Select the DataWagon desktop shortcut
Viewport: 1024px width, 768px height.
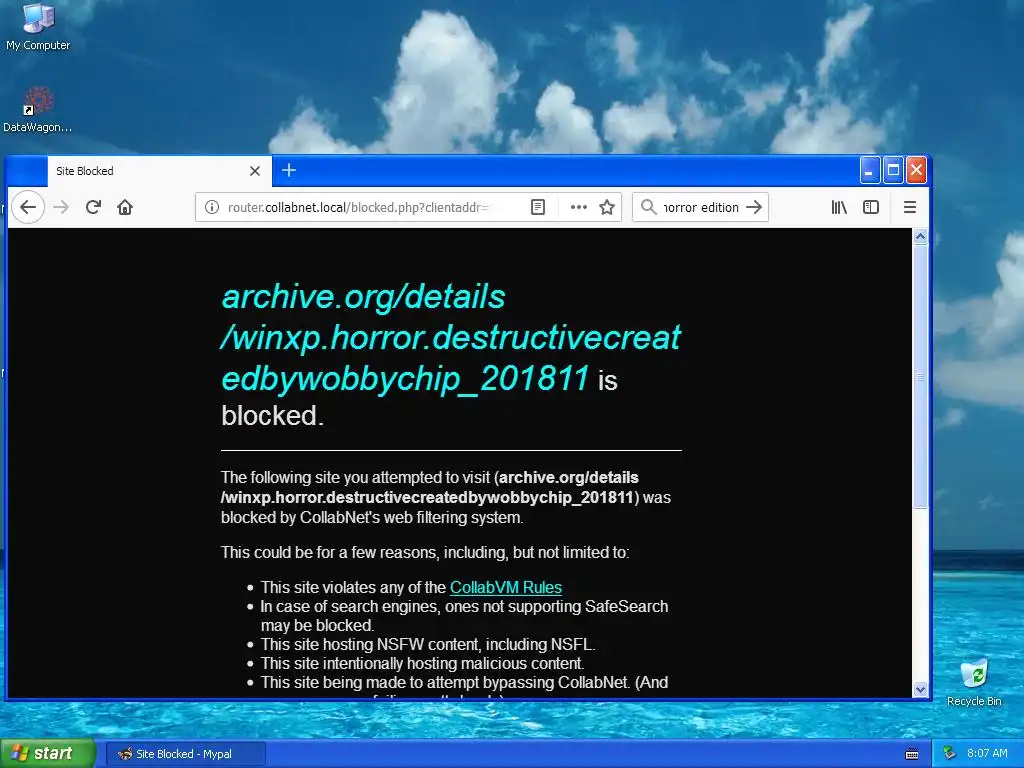point(37,110)
